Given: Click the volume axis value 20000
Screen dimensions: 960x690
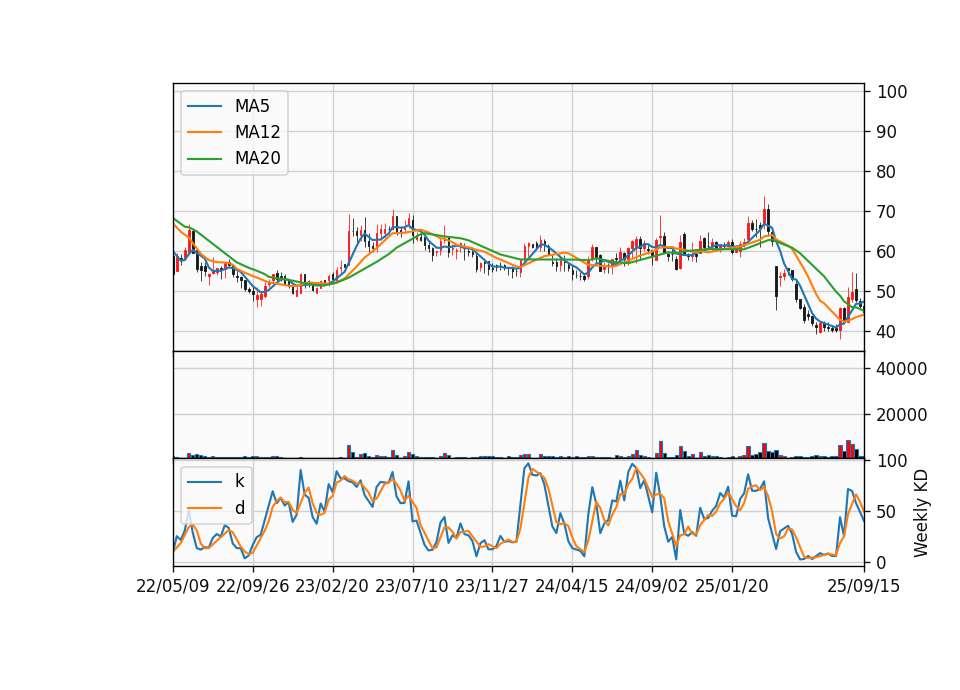Looking at the screenshot, I should coord(902,415).
